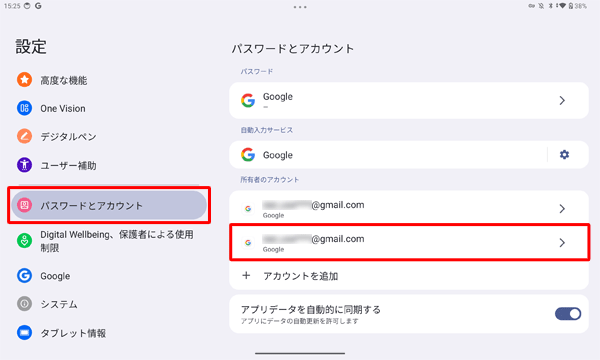Viewport: 600px width, 360px height.
Task: Tap the One Vision icon
Action: click(x=24, y=108)
